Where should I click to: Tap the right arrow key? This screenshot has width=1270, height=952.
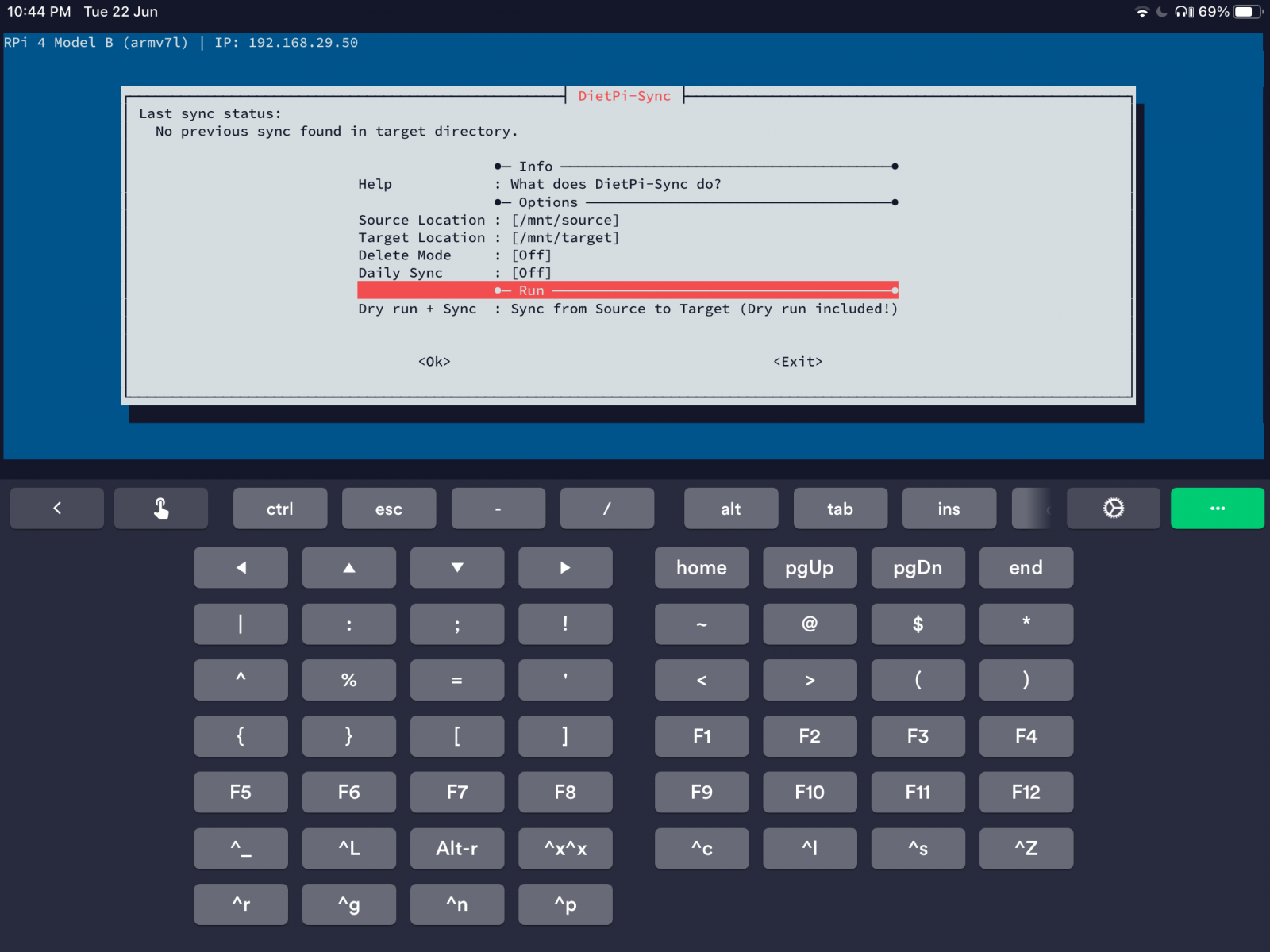point(565,568)
